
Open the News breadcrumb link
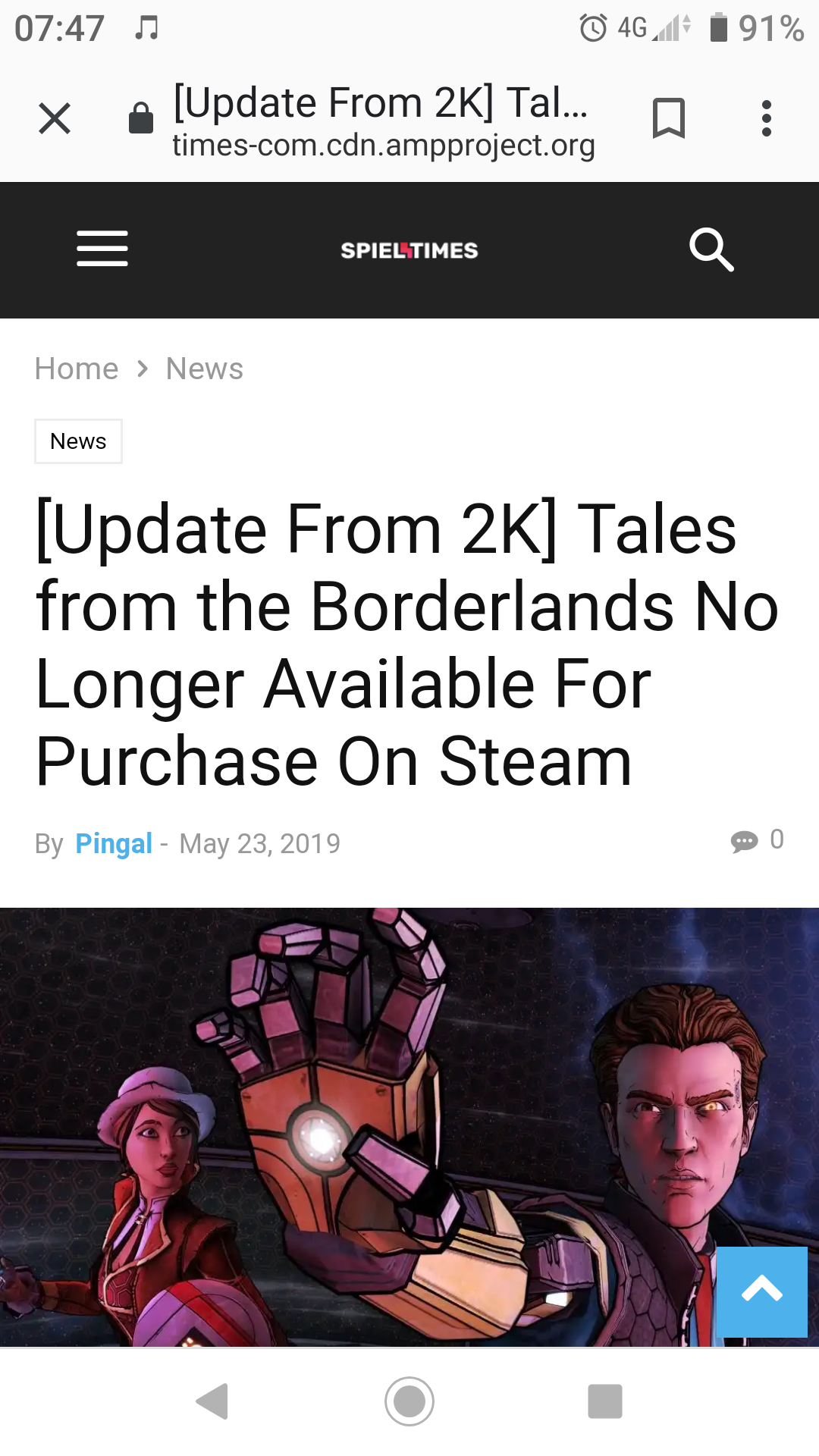click(x=205, y=369)
